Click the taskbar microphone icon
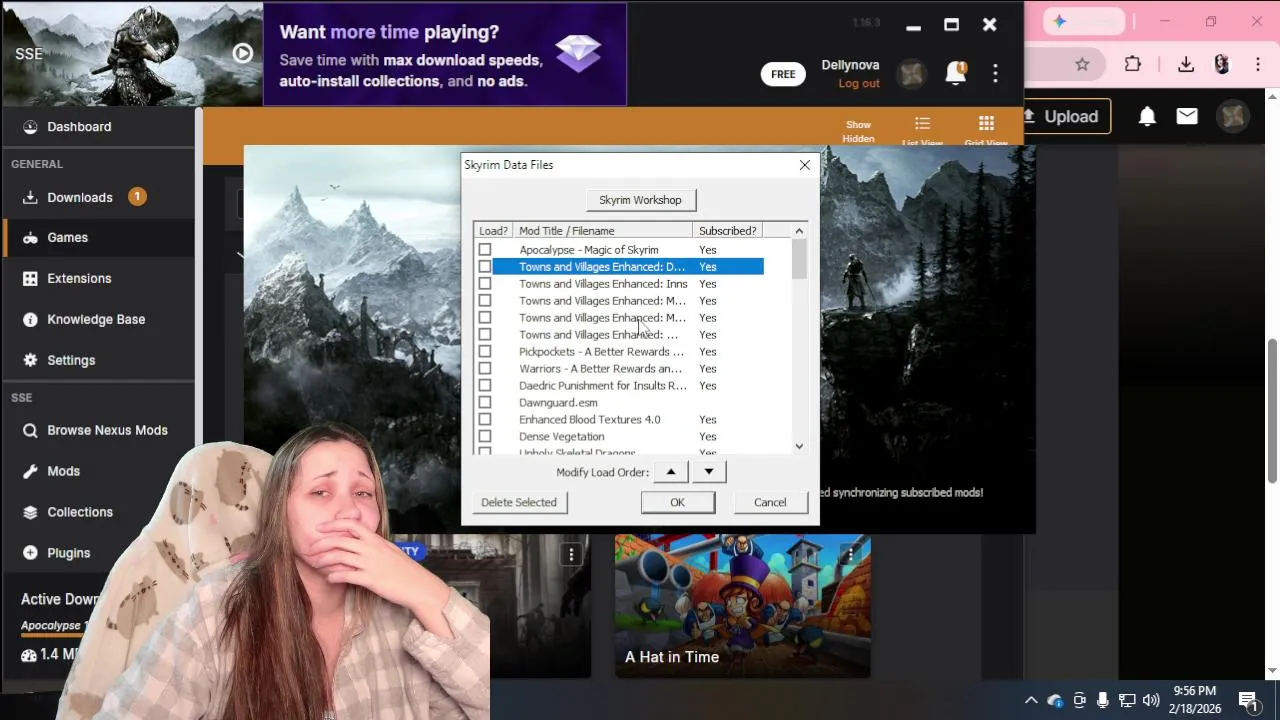 pos(1103,700)
